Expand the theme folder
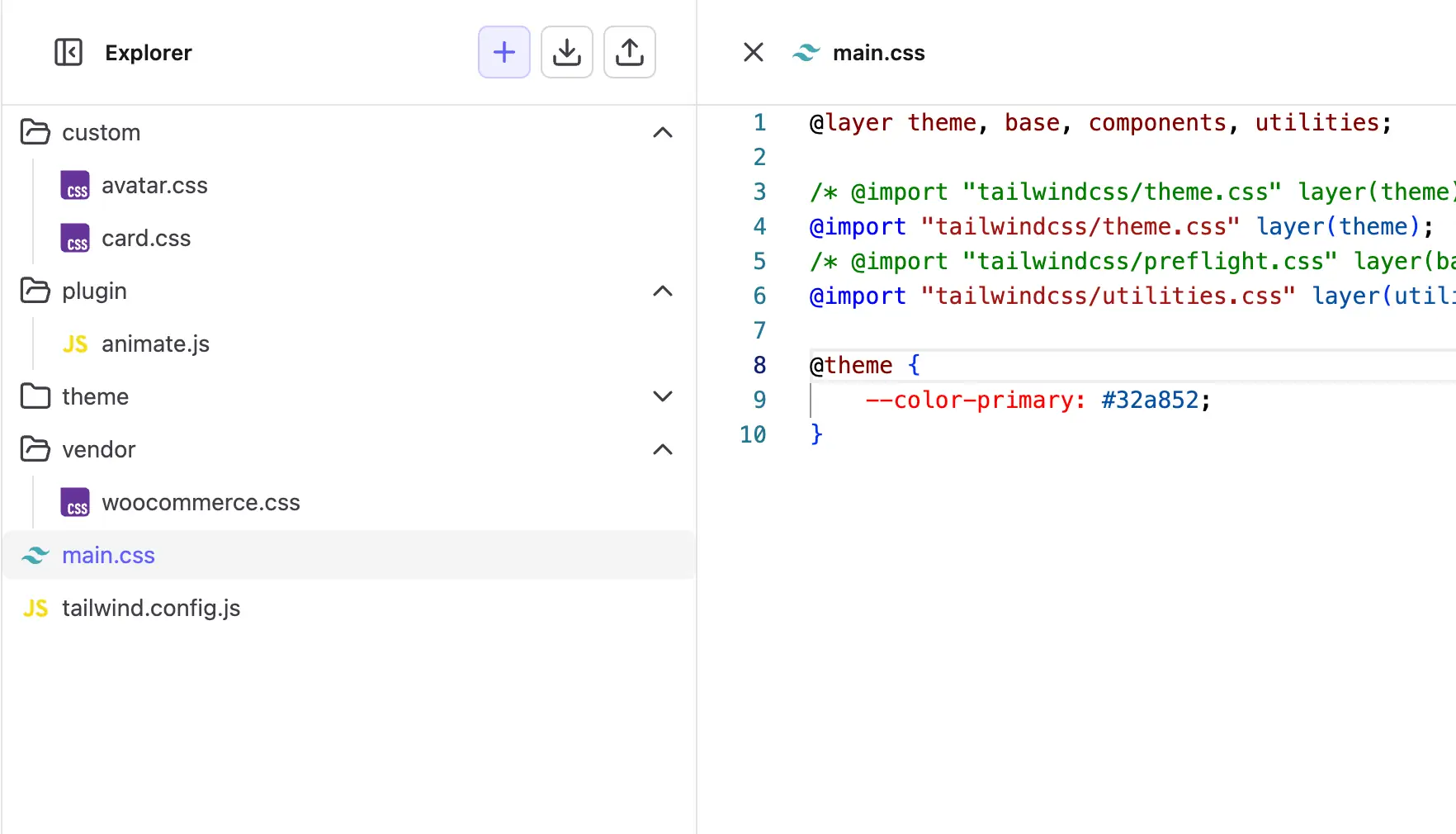The width and height of the screenshot is (1456, 834). click(x=663, y=396)
